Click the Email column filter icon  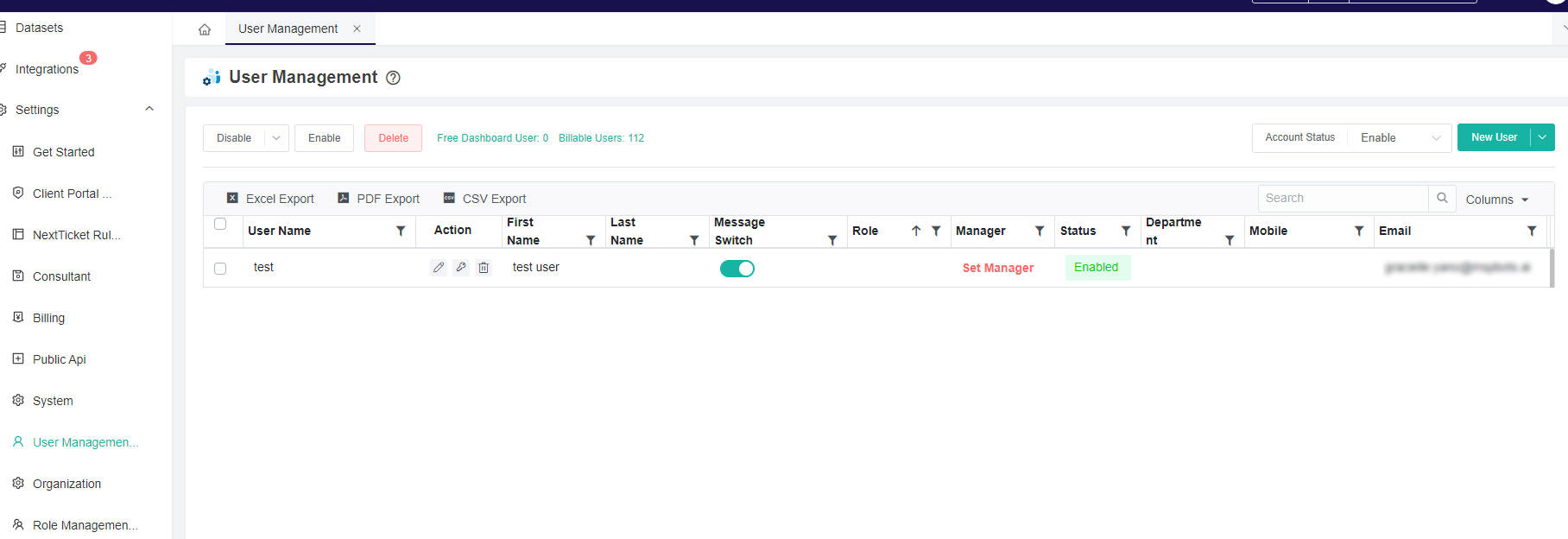(x=1532, y=231)
